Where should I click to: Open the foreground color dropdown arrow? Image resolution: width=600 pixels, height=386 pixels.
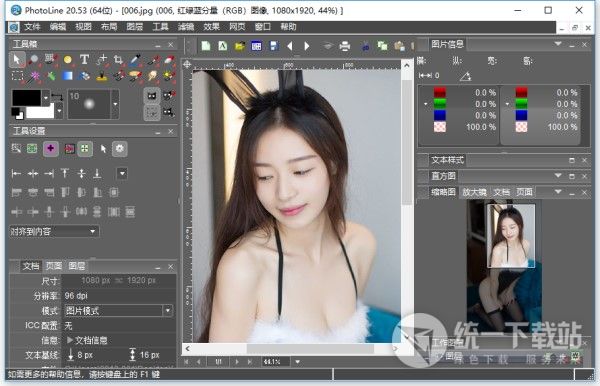(x=46, y=98)
